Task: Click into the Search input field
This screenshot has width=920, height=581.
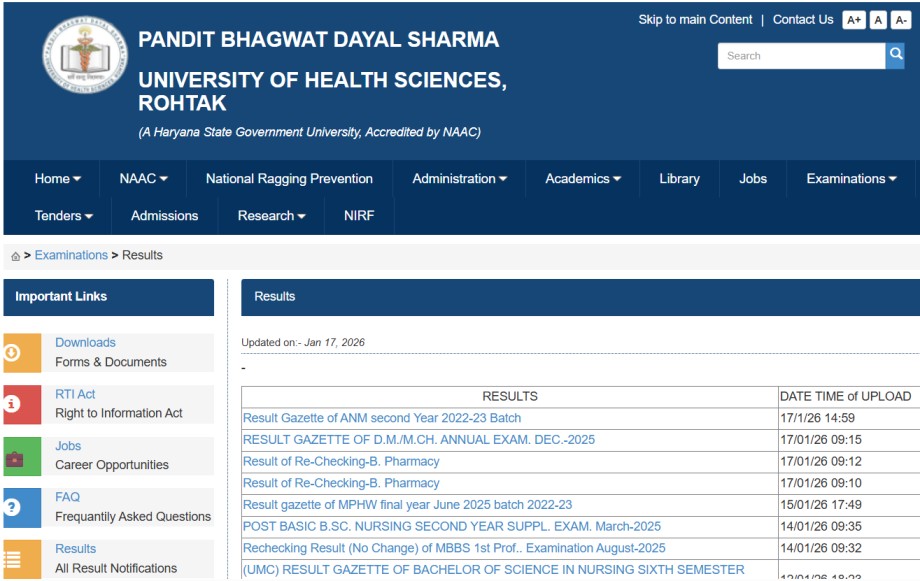Action: point(800,56)
